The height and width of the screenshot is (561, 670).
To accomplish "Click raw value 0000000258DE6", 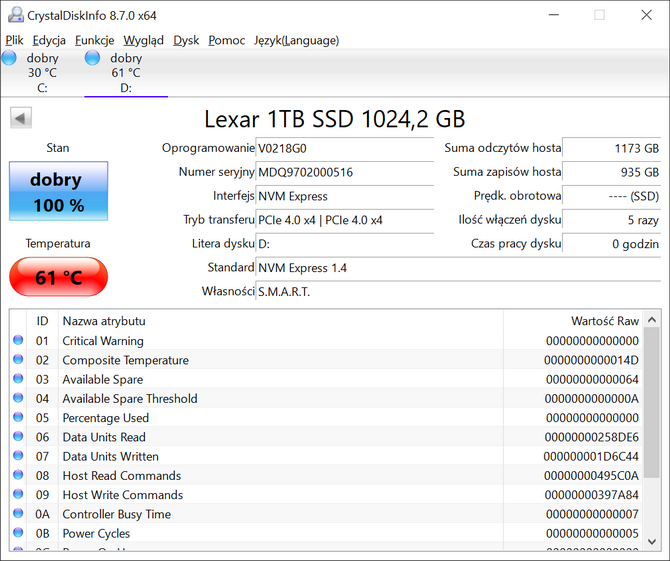I will [x=591, y=437].
